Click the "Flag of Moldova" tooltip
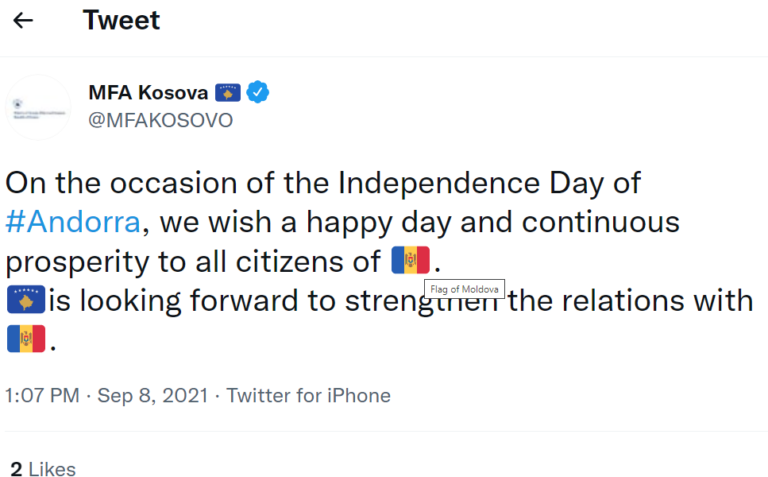The height and width of the screenshot is (477, 768). (x=466, y=289)
